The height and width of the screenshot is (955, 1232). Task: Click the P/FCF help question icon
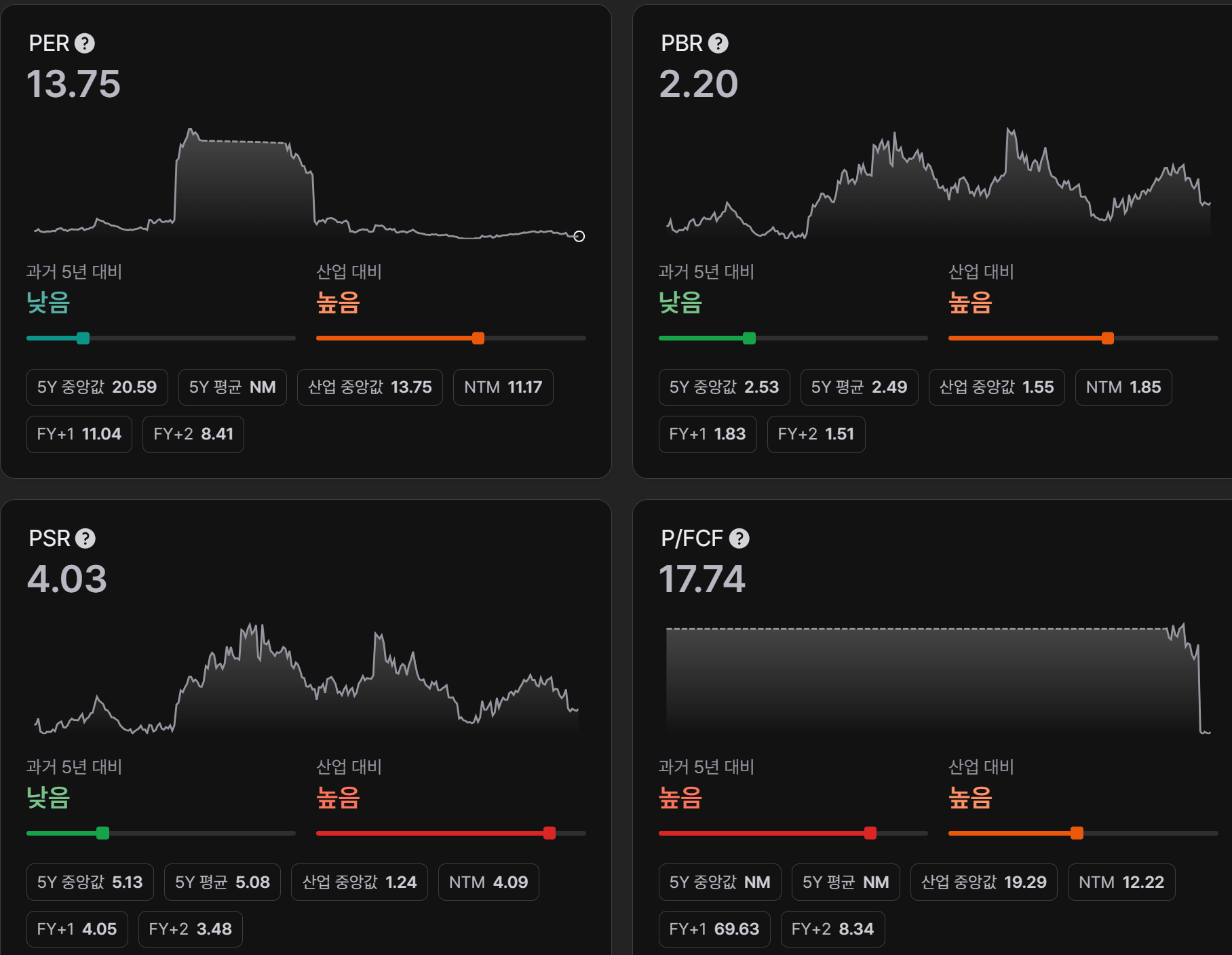pos(739,539)
